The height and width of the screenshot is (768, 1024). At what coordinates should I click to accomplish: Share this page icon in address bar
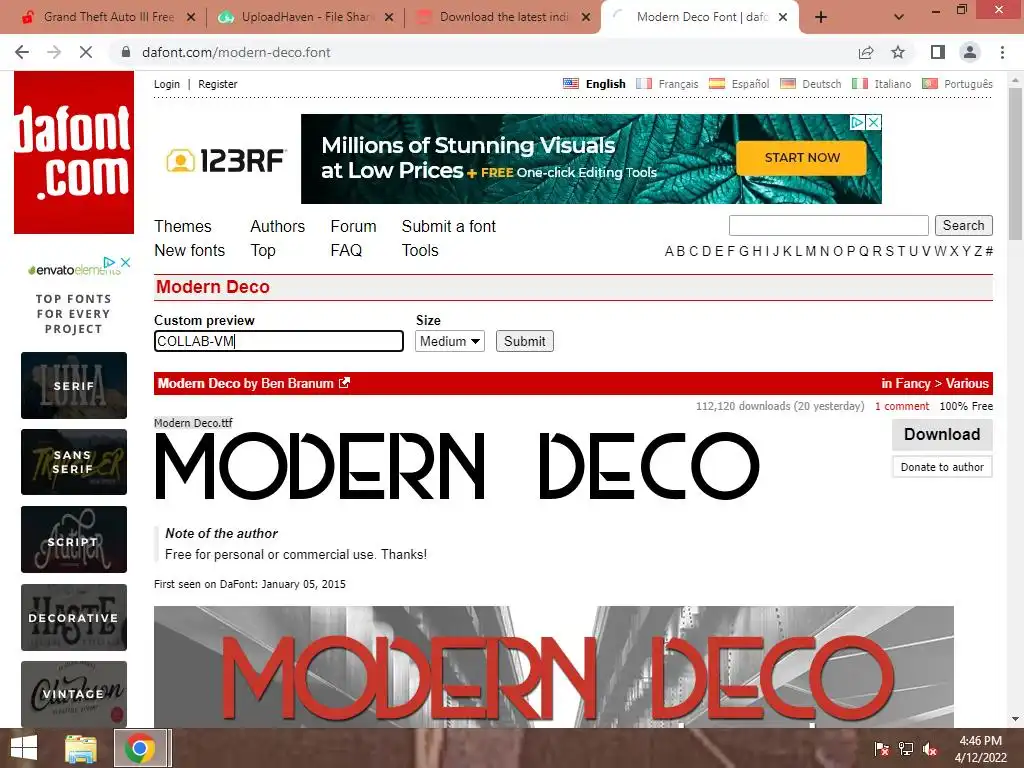(866, 52)
